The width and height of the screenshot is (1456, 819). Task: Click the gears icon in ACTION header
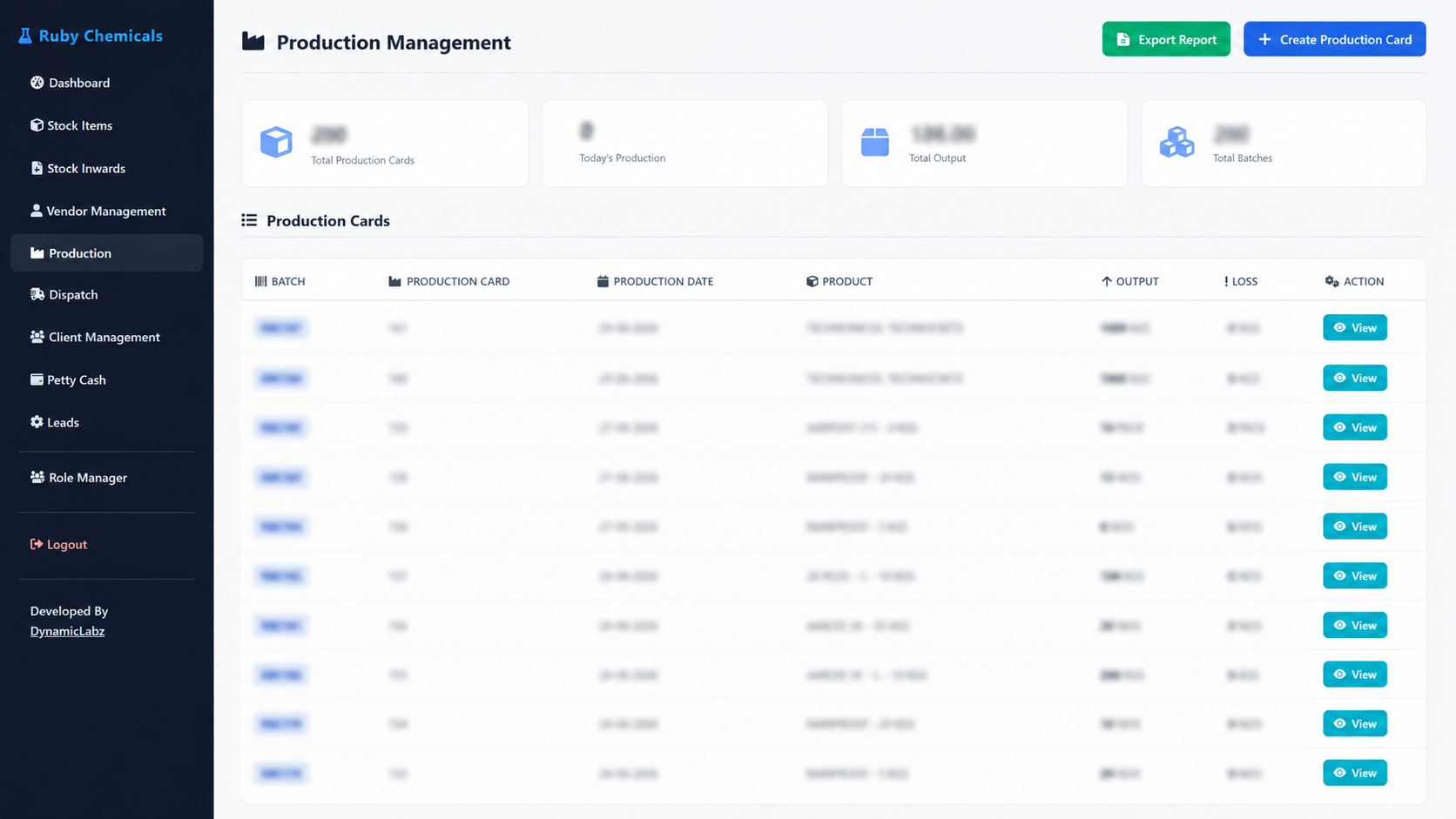pyautogui.click(x=1331, y=281)
